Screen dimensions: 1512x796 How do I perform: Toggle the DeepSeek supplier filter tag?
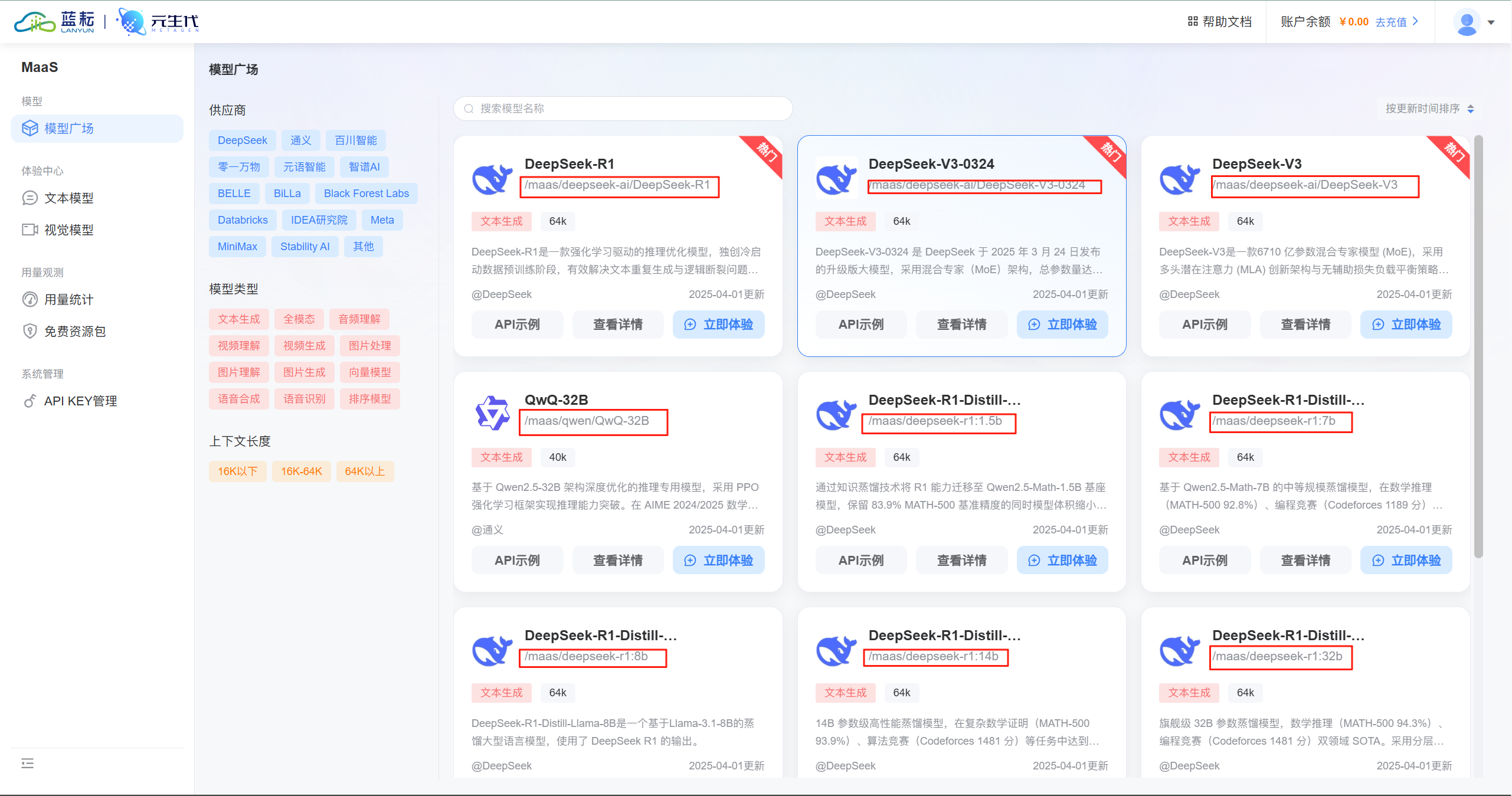pyautogui.click(x=242, y=140)
